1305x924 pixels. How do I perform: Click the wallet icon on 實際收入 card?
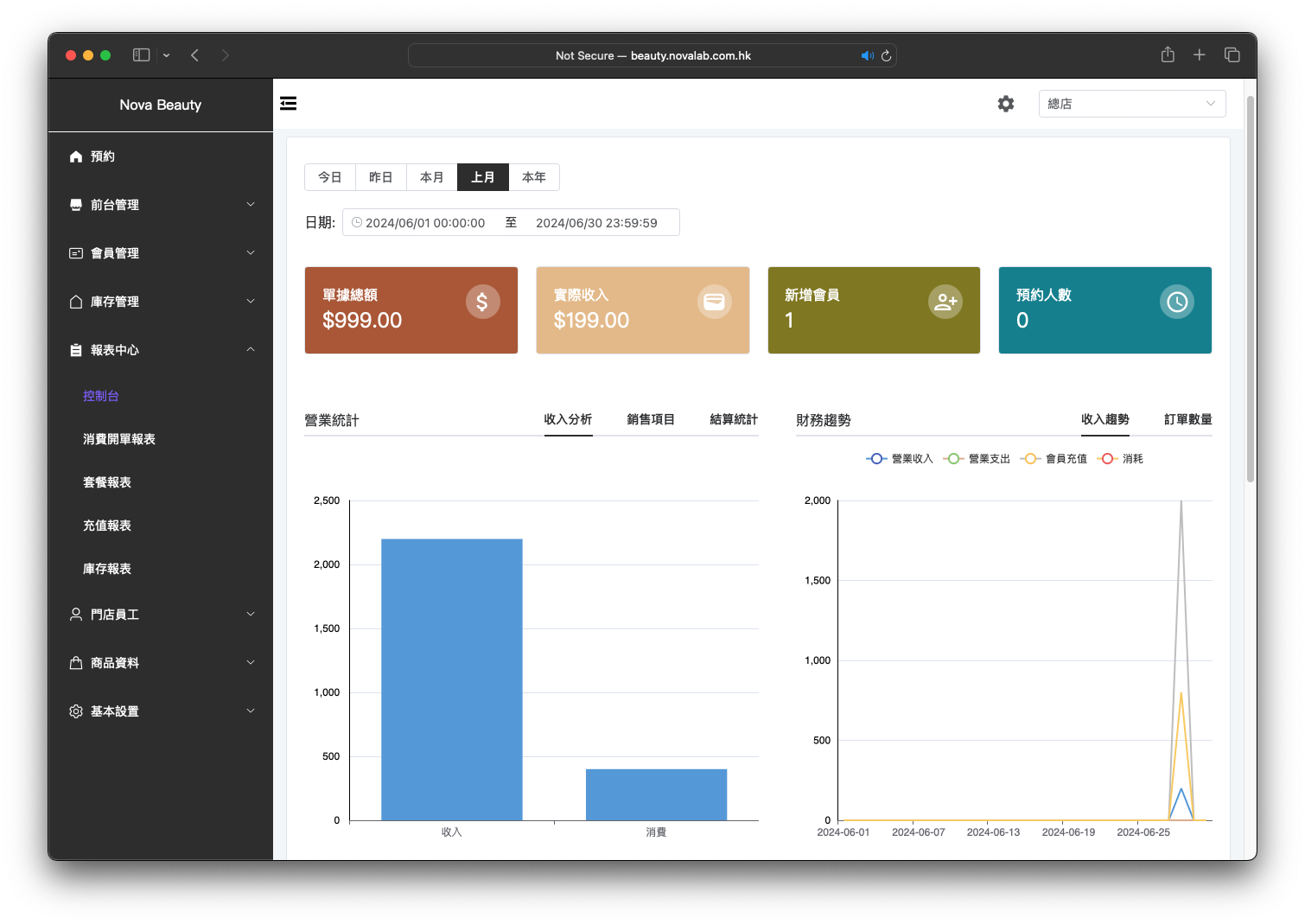click(x=715, y=302)
